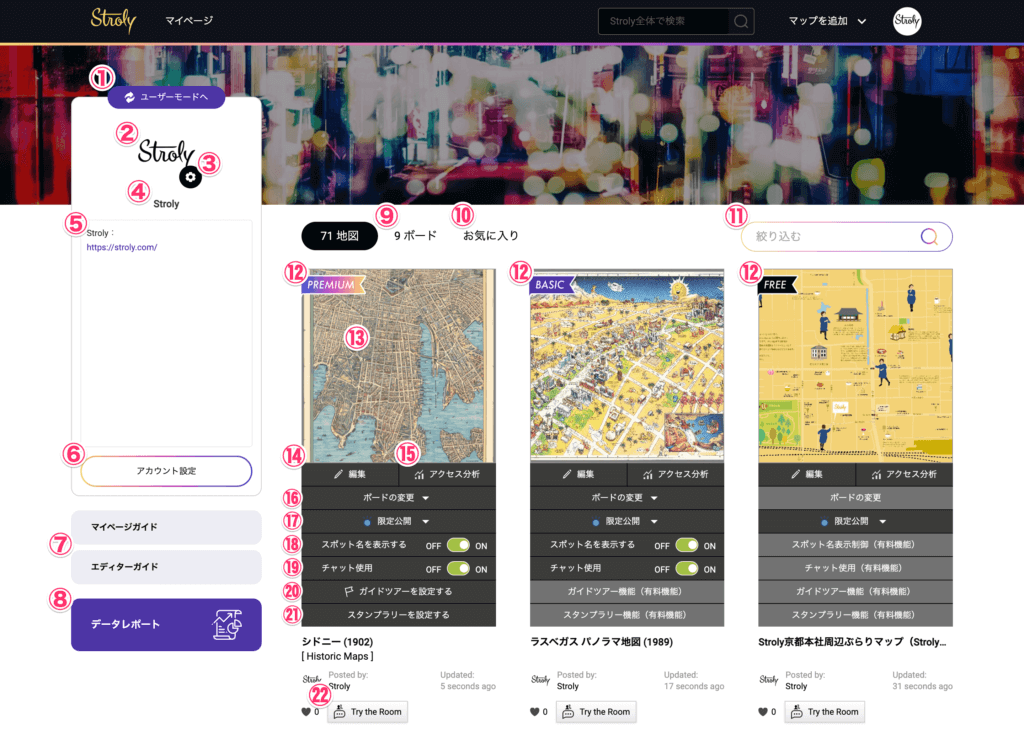Click the heart icon under the シドニー map

point(306,712)
